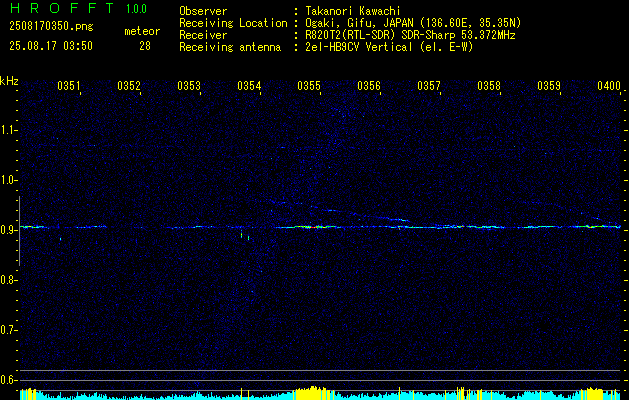Click the 0352 time marker
Image resolution: width=629 pixels, height=400 pixels.
click(x=129, y=85)
